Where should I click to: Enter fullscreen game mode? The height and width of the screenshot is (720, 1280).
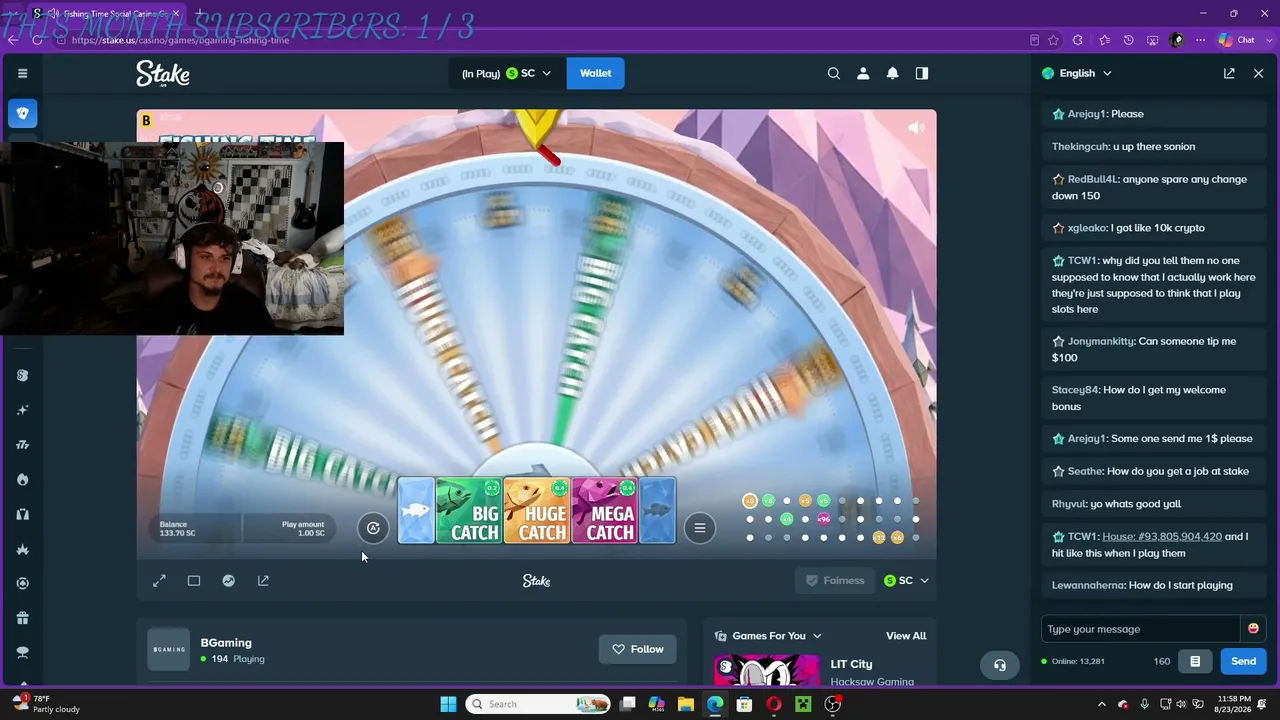[159, 580]
